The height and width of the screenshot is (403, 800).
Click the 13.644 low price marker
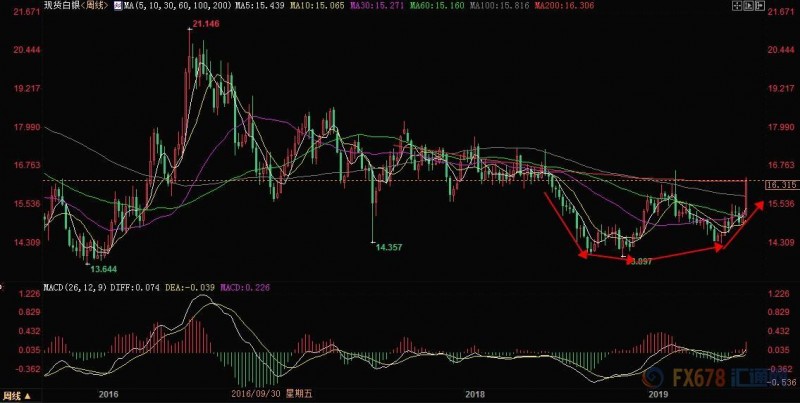pos(104,268)
